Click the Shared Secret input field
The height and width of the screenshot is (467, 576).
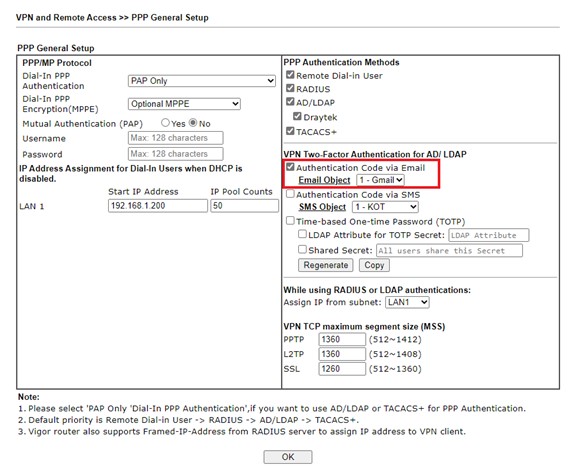click(x=449, y=251)
